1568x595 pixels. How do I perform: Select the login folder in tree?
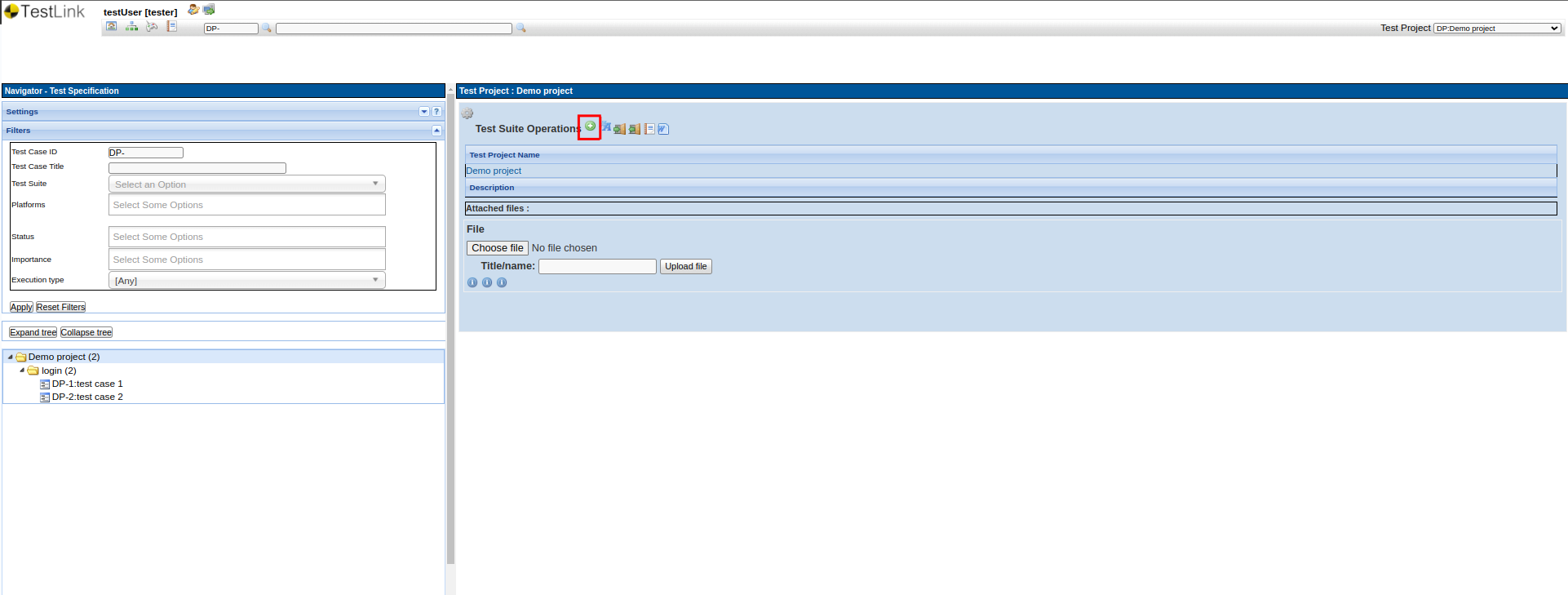[58, 371]
